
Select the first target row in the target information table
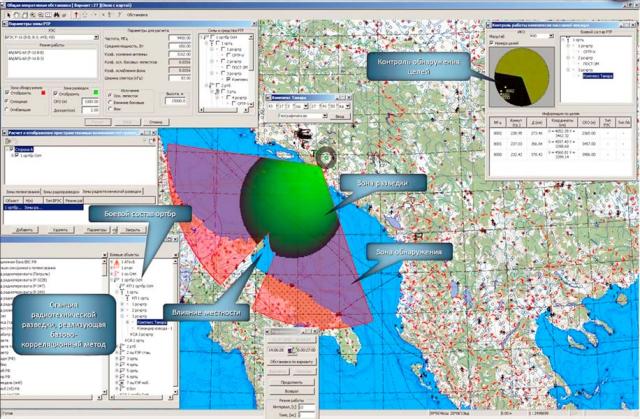561,133
